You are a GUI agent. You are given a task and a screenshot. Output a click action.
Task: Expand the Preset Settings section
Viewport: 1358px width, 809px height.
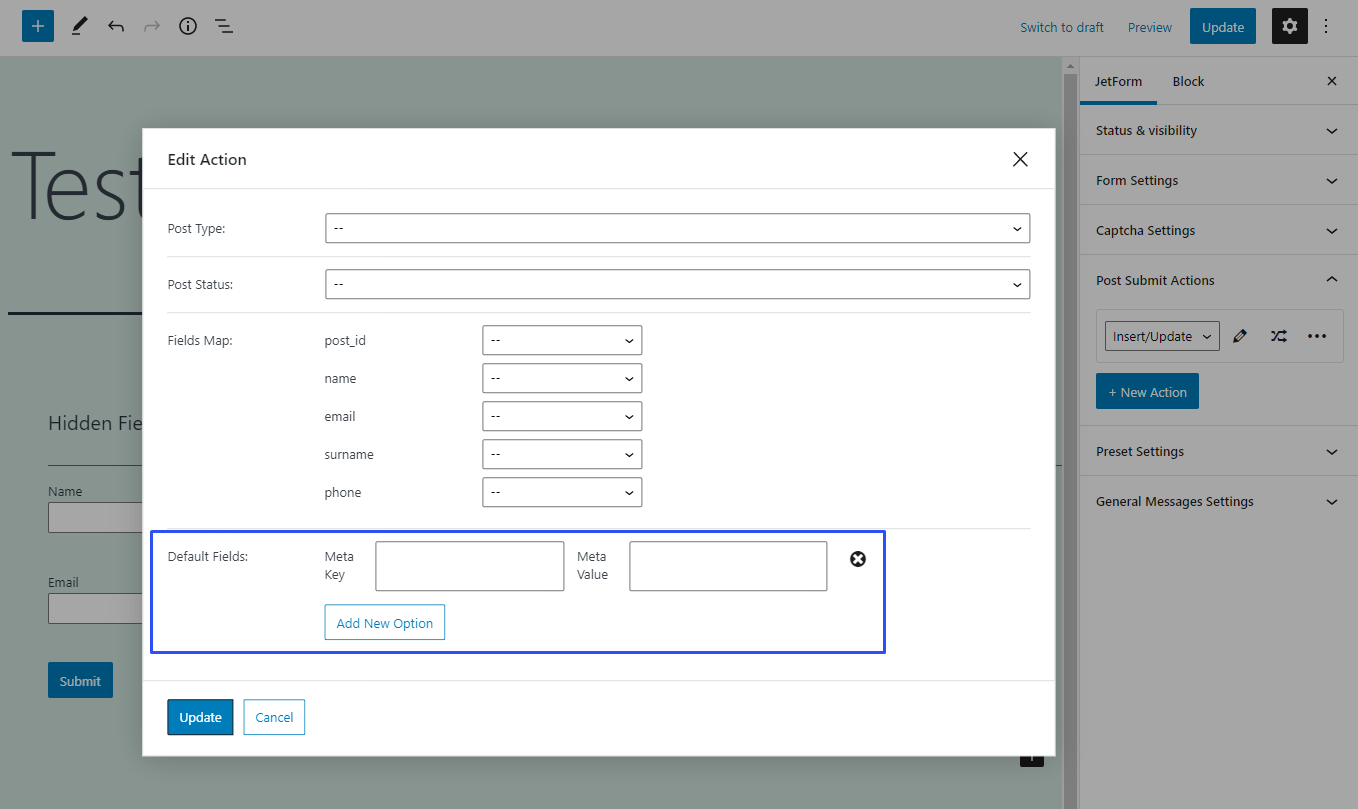[x=1331, y=451]
